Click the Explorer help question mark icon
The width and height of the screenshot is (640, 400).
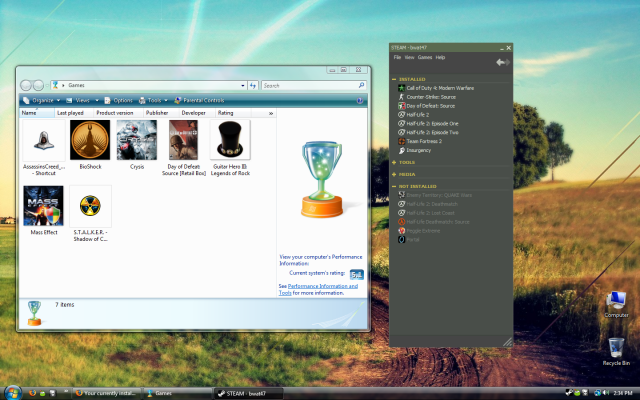(x=360, y=100)
